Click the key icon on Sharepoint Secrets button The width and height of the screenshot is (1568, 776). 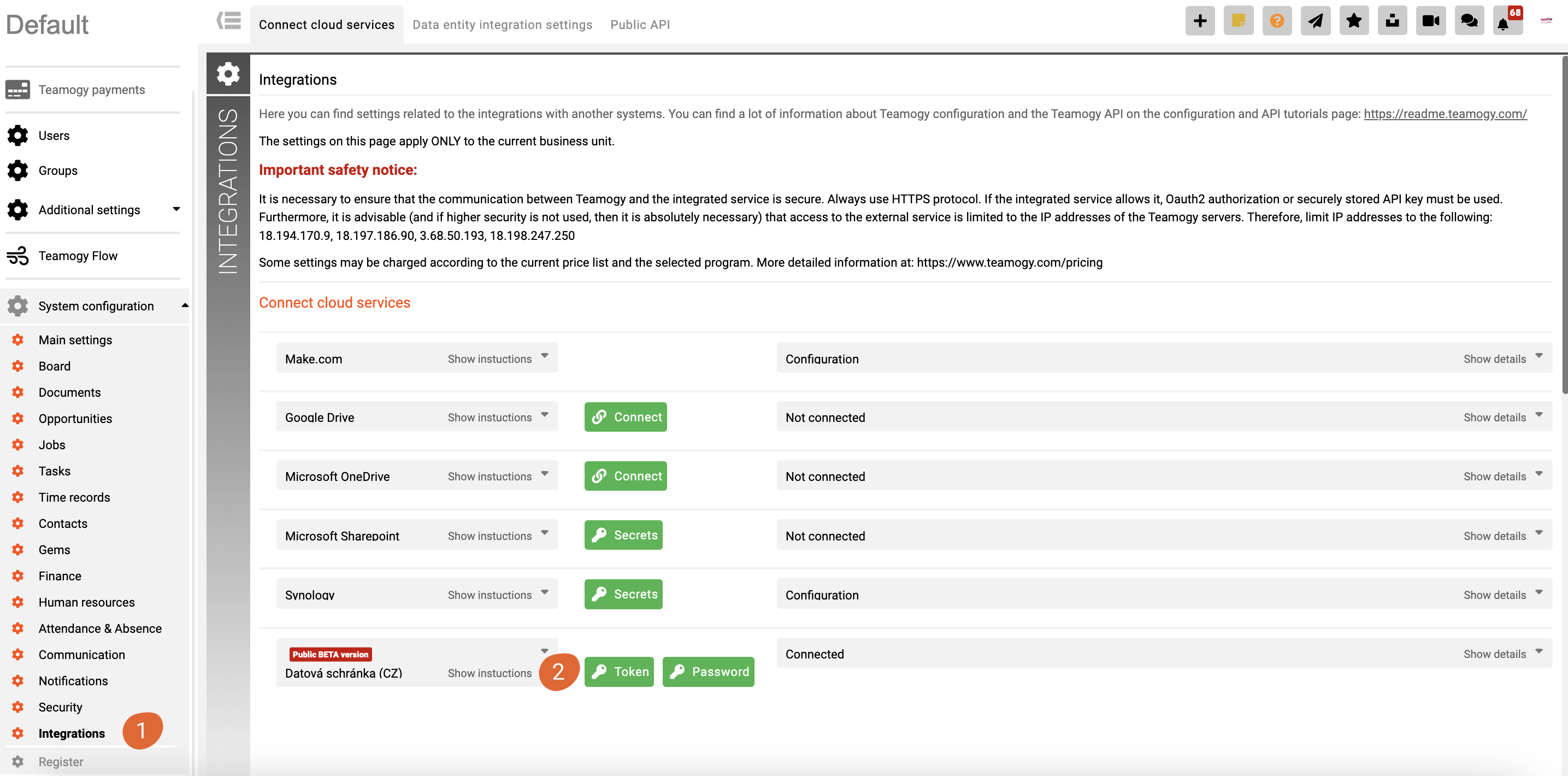point(599,535)
